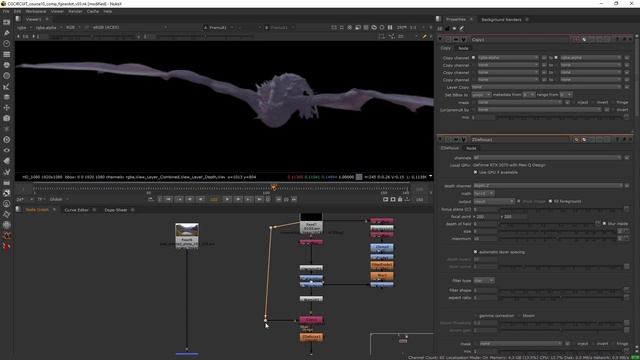
Task: Click the ZDefocus1 panel float/pin icon
Action: point(624,140)
